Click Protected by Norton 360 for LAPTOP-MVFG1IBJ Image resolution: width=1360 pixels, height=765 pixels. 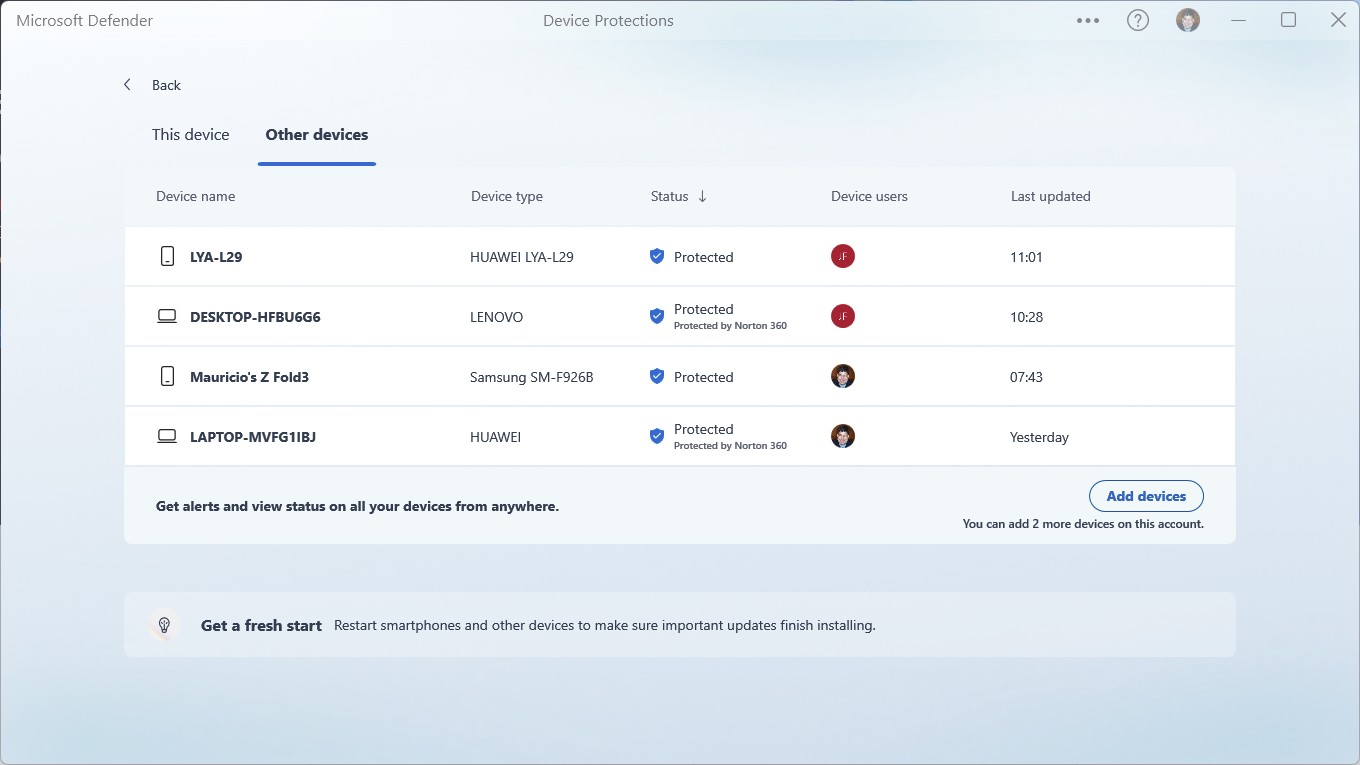click(730, 446)
